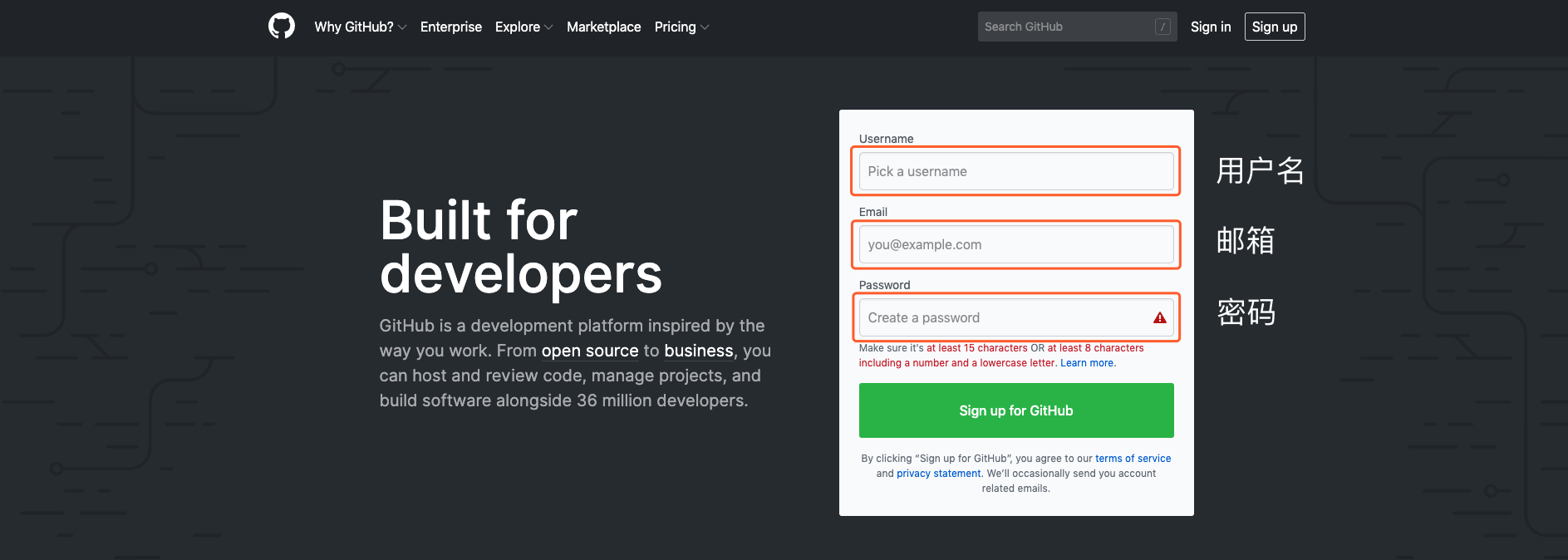Screen dimensions: 1568x560
Task: Click the Pick a username field
Action: (1016, 171)
